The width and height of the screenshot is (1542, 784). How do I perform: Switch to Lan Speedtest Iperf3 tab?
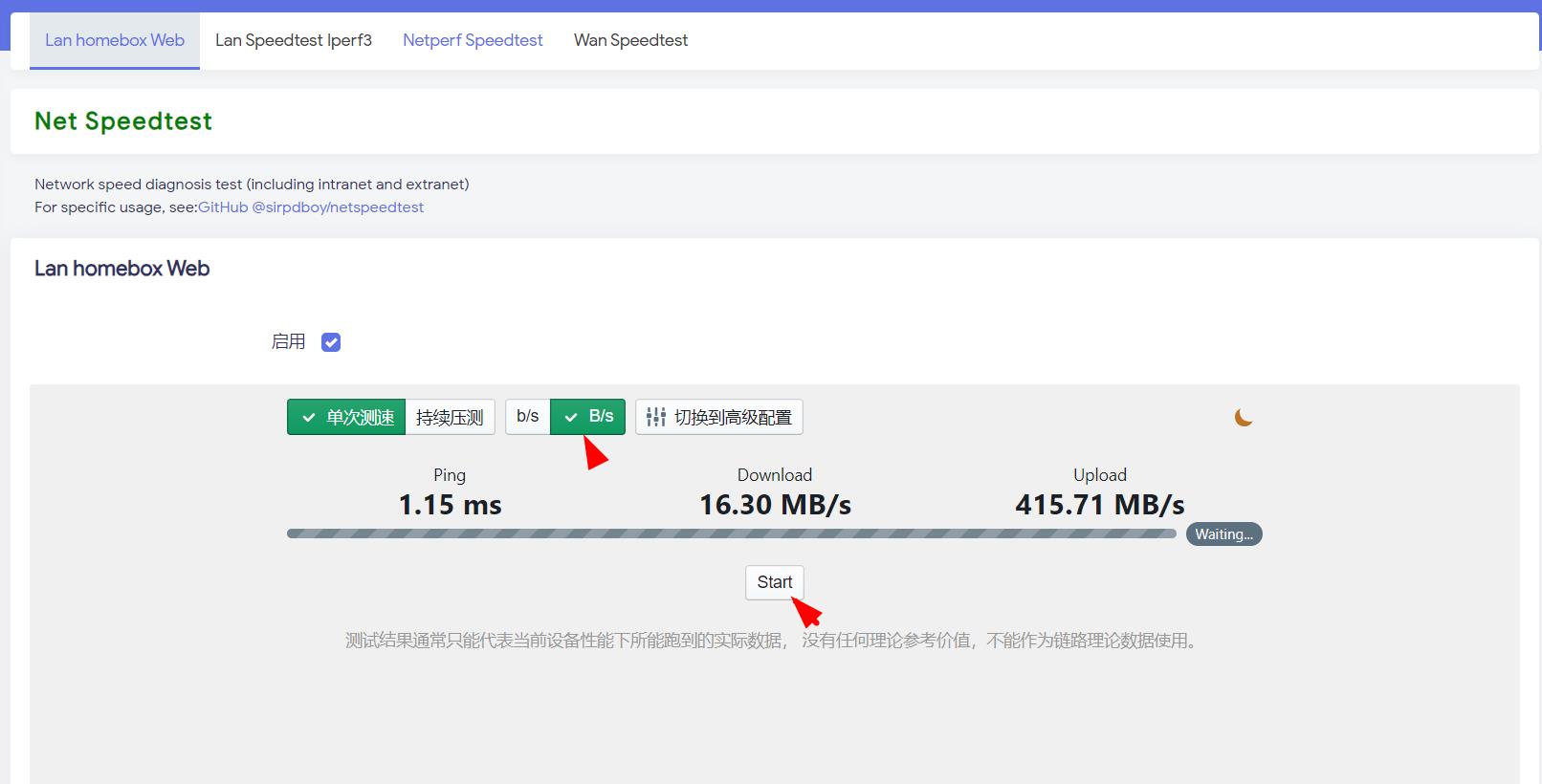coord(294,40)
